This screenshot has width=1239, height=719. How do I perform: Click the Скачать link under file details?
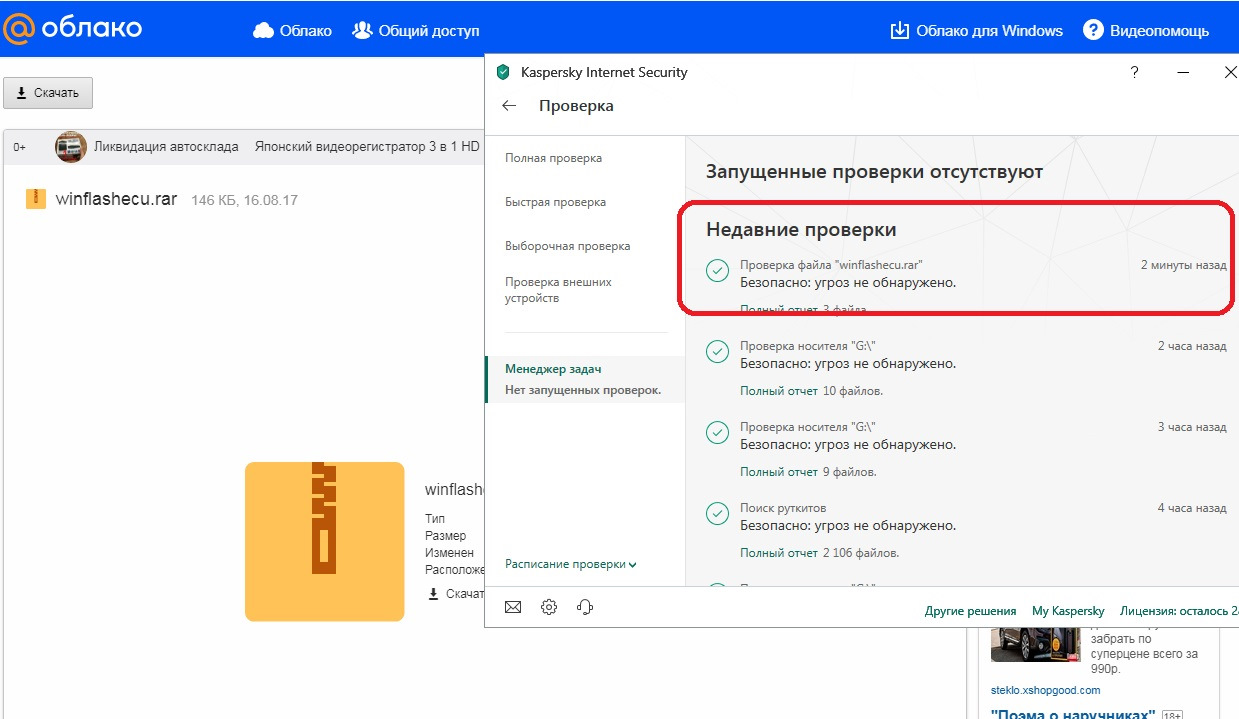click(456, 593)
